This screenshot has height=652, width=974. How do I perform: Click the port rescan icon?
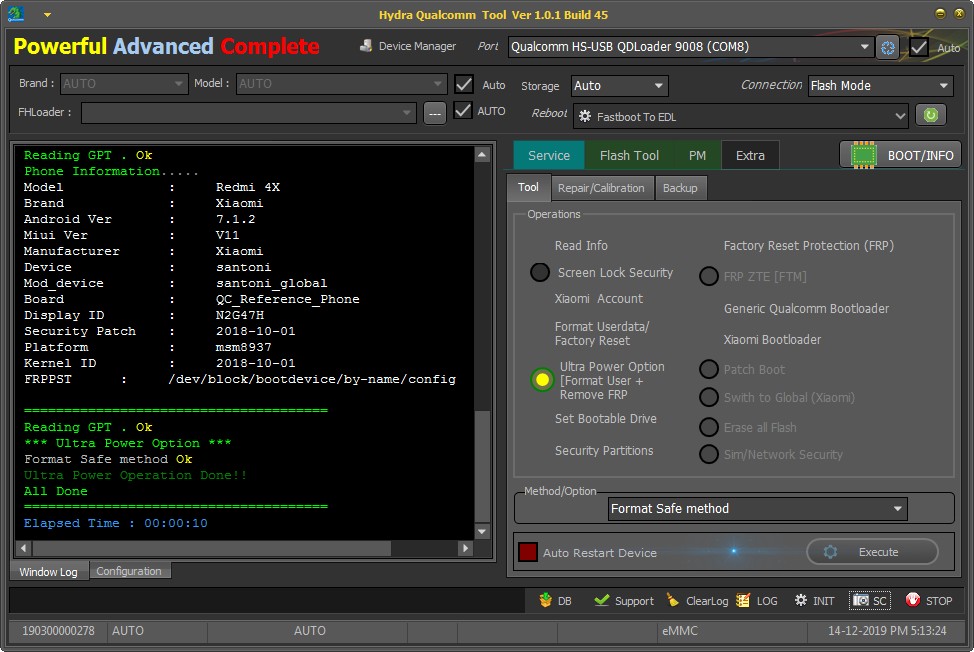point(888,47)
